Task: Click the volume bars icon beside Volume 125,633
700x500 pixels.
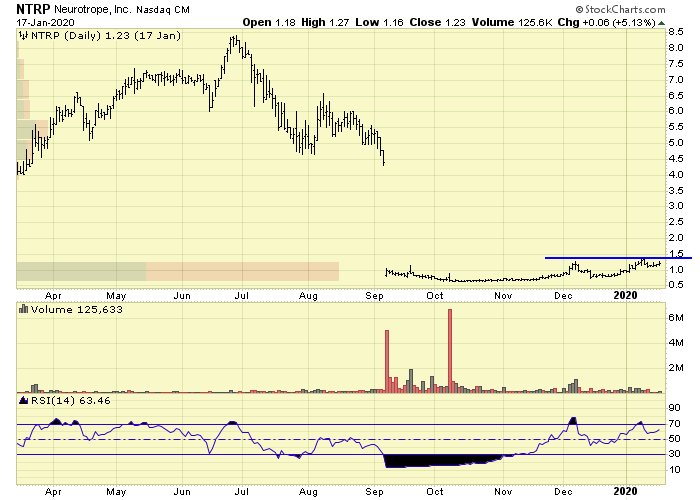Action: click(x=24, y=309)
